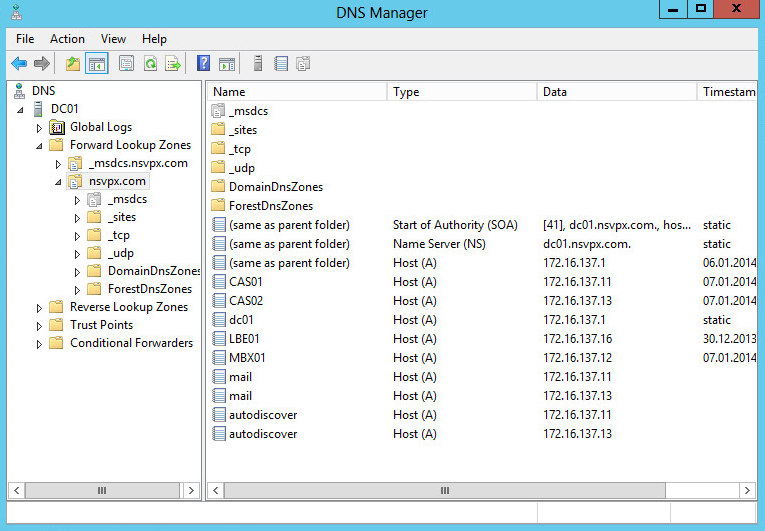The image size is (765, 531).
Task: Click the Export List toolbar icon
Action: (x=173, y=64)
